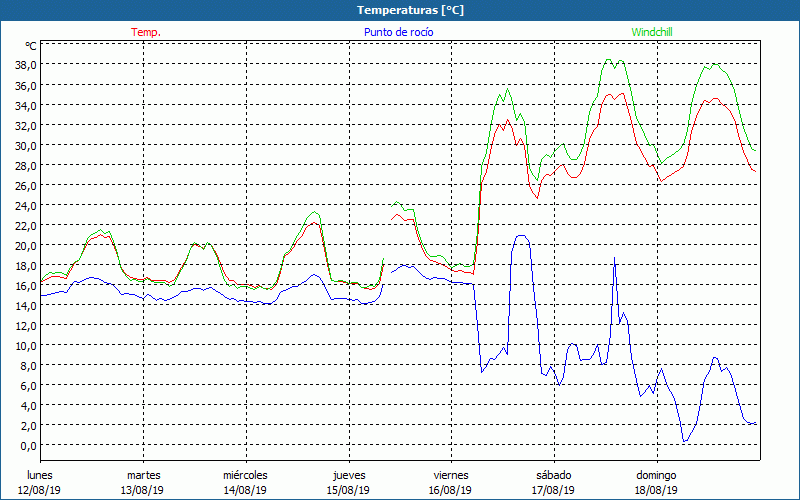Click the '15/08/19' date label
Screen dimensions: 800x500
click(348, 490)
